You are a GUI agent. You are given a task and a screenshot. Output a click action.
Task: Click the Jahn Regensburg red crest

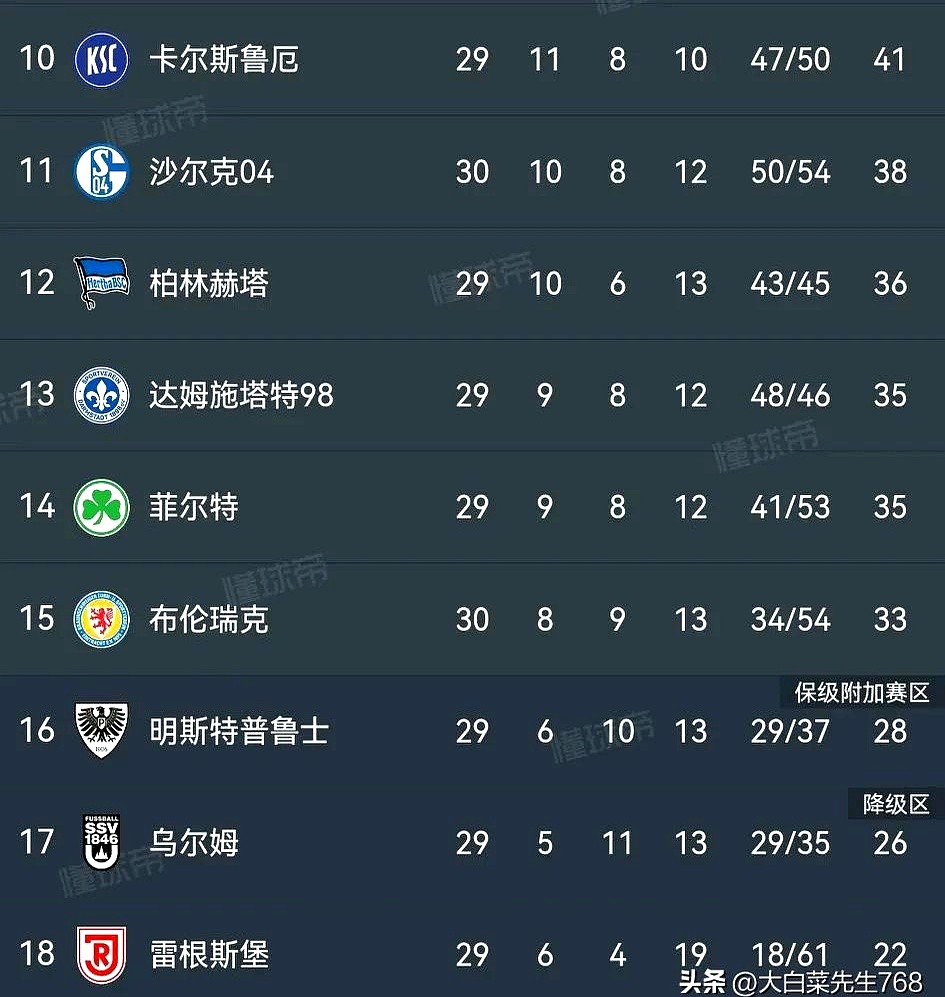click(x=100, y=954)
